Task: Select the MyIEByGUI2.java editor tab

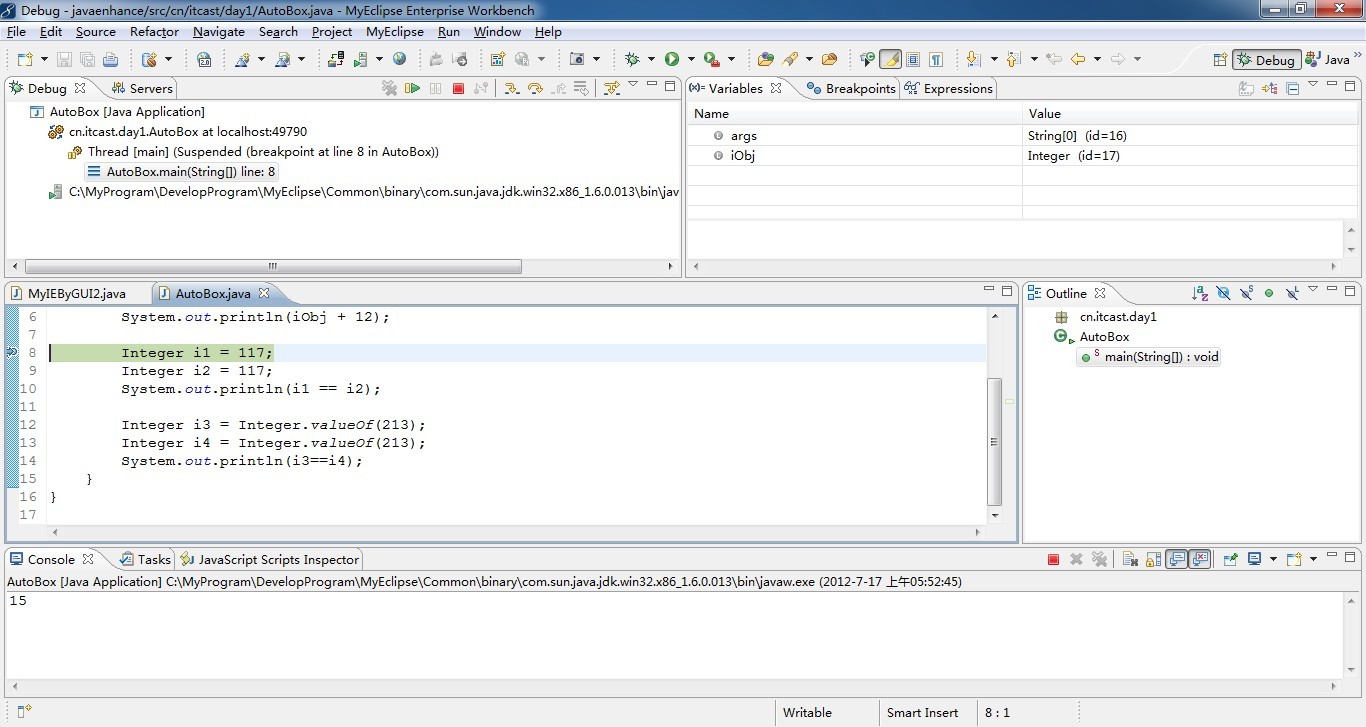Action: pyautogui.click(x=76, y=293)
